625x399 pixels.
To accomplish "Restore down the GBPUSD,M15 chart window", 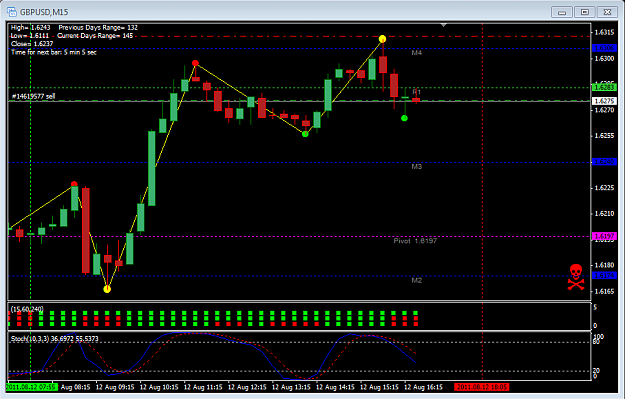I will [x=584, y=12].
